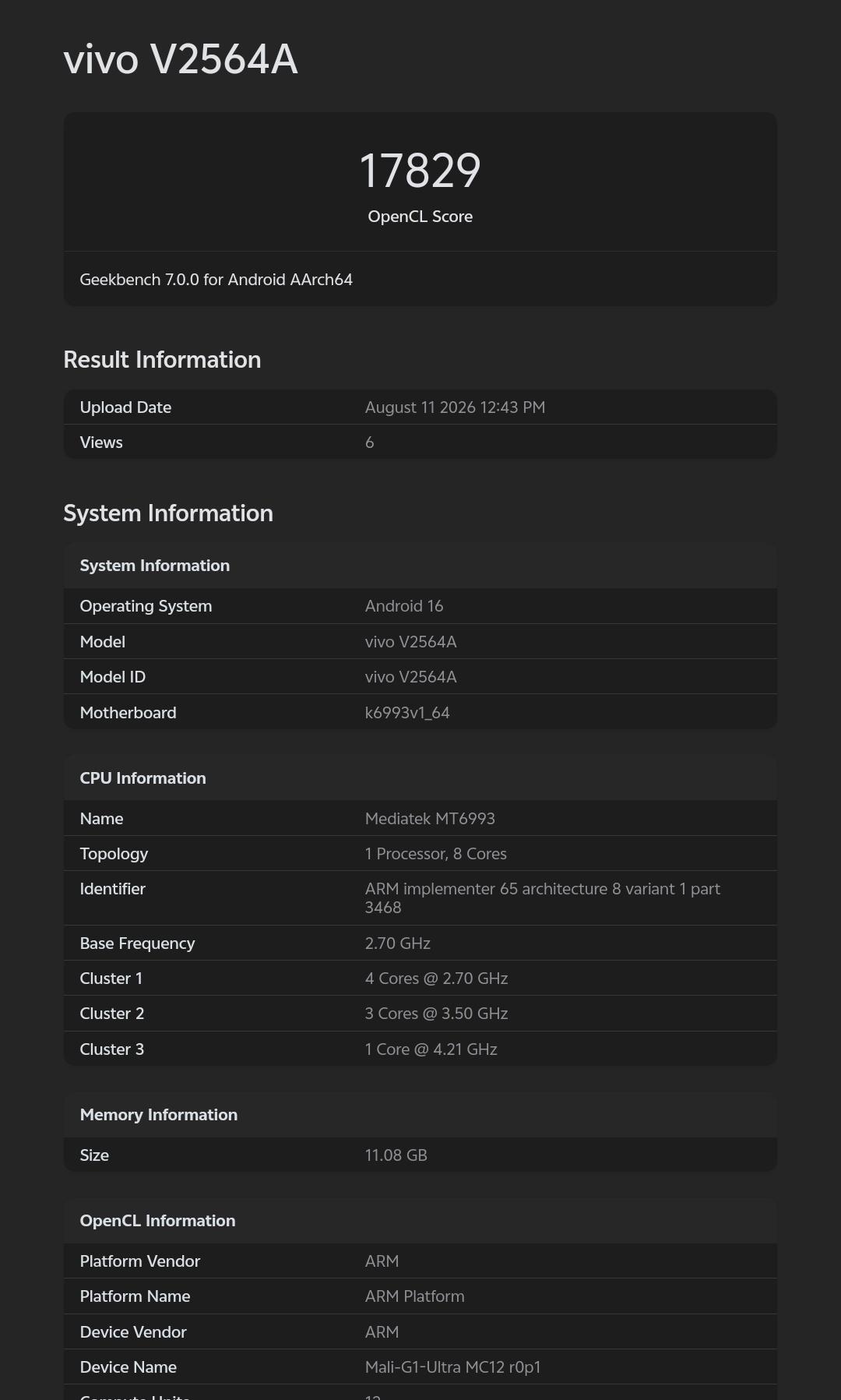Click the OpenCL Score label
The width and height of the screenshot is (841, 1400).
[420, 217]
